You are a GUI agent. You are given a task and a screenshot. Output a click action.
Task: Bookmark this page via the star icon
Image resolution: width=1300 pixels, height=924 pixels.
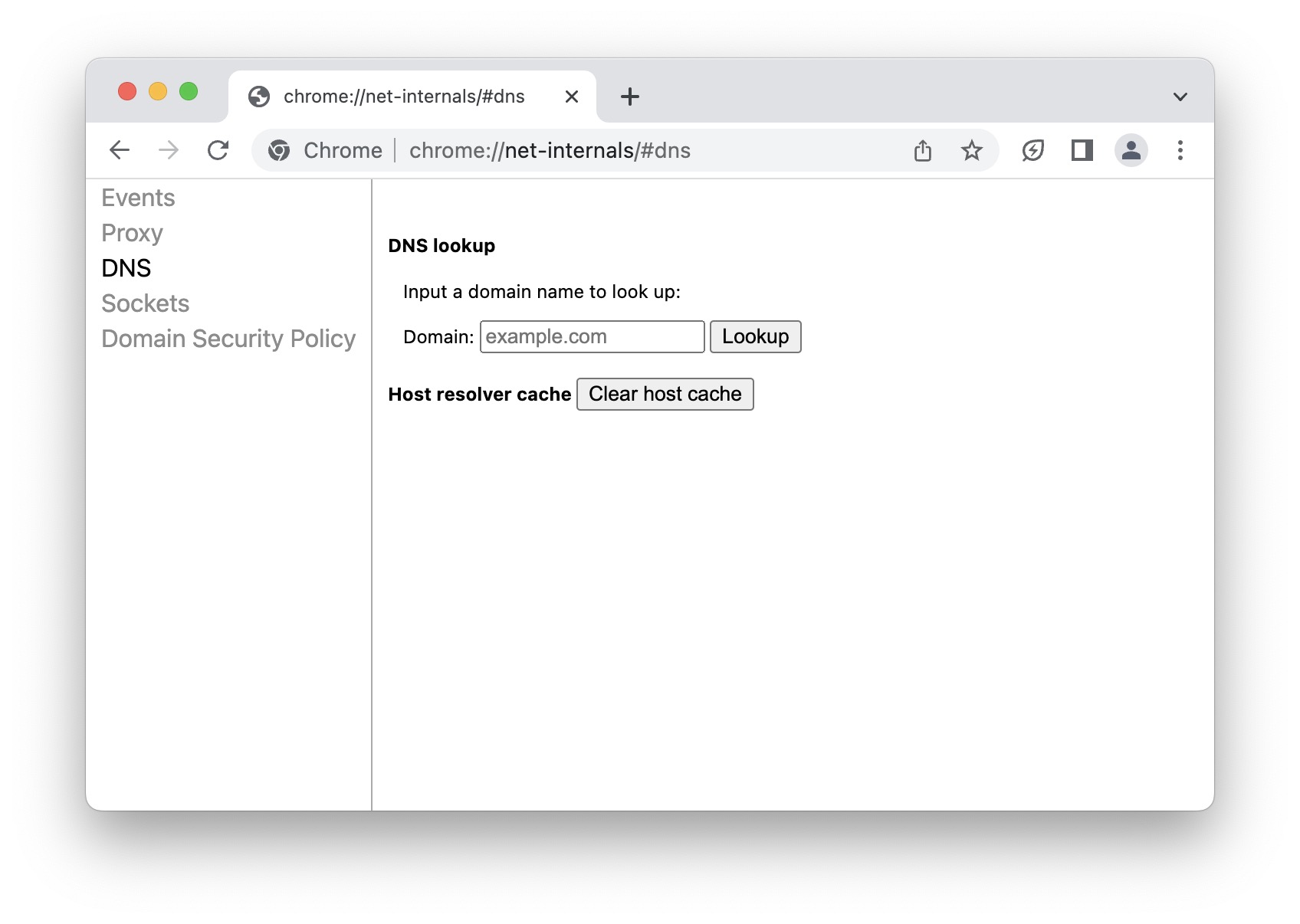(972, 150)
